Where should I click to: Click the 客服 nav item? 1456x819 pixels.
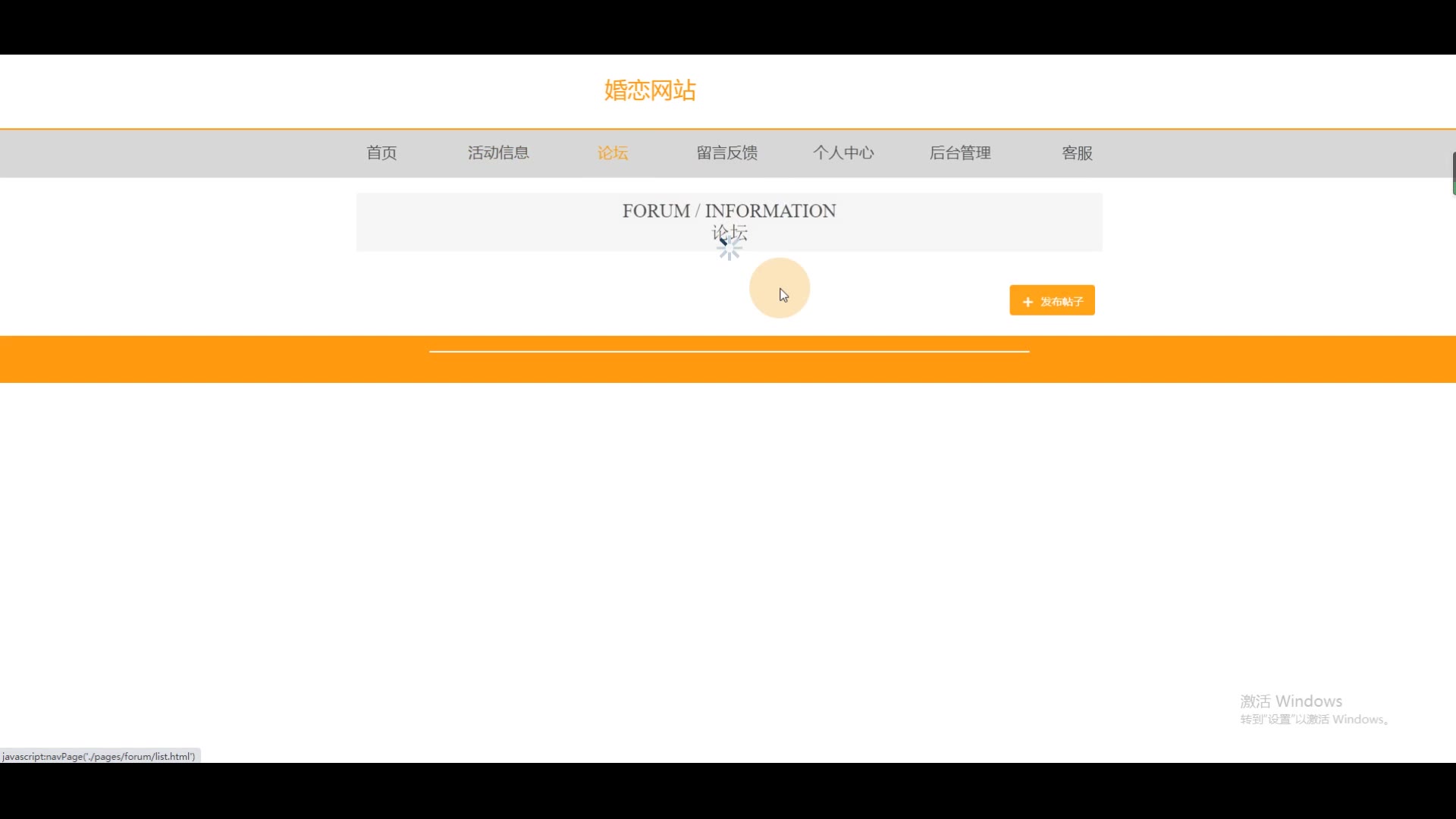click(1077, 153)
